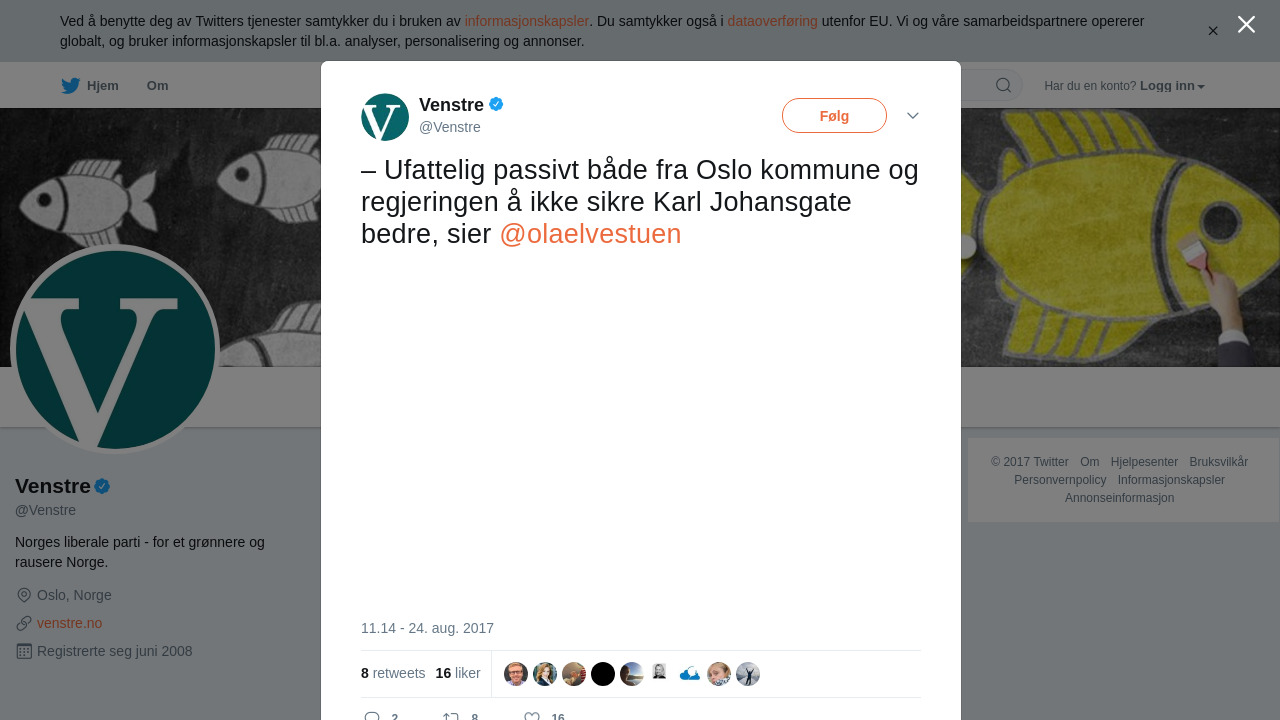Click the Twitter bird Hjem icon
This screenshot has height=720, width=1280.
tap(70, 86)
